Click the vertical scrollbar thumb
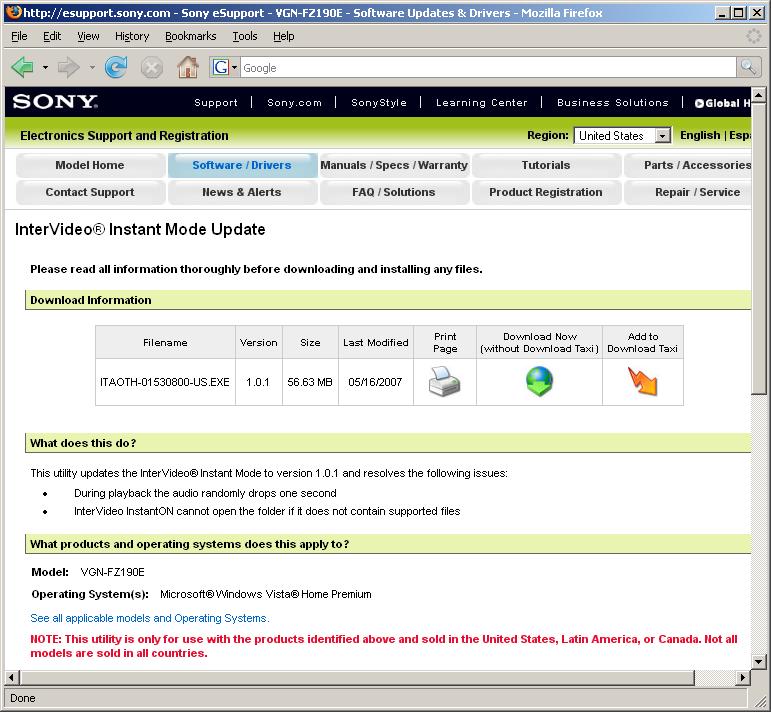The image size is (771, 712). tap(758, 248)
